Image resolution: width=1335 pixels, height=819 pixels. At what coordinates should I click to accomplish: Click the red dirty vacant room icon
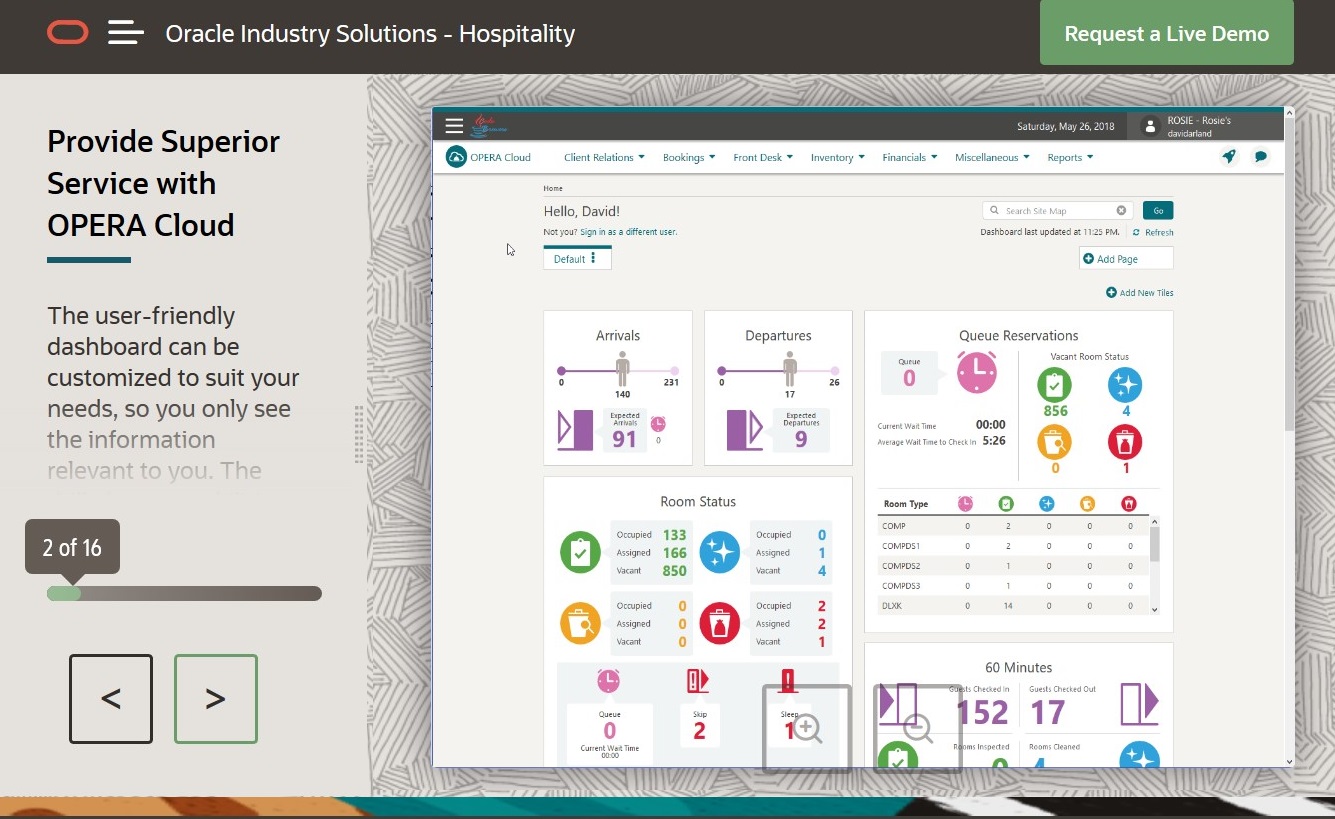pos(1125,442)
